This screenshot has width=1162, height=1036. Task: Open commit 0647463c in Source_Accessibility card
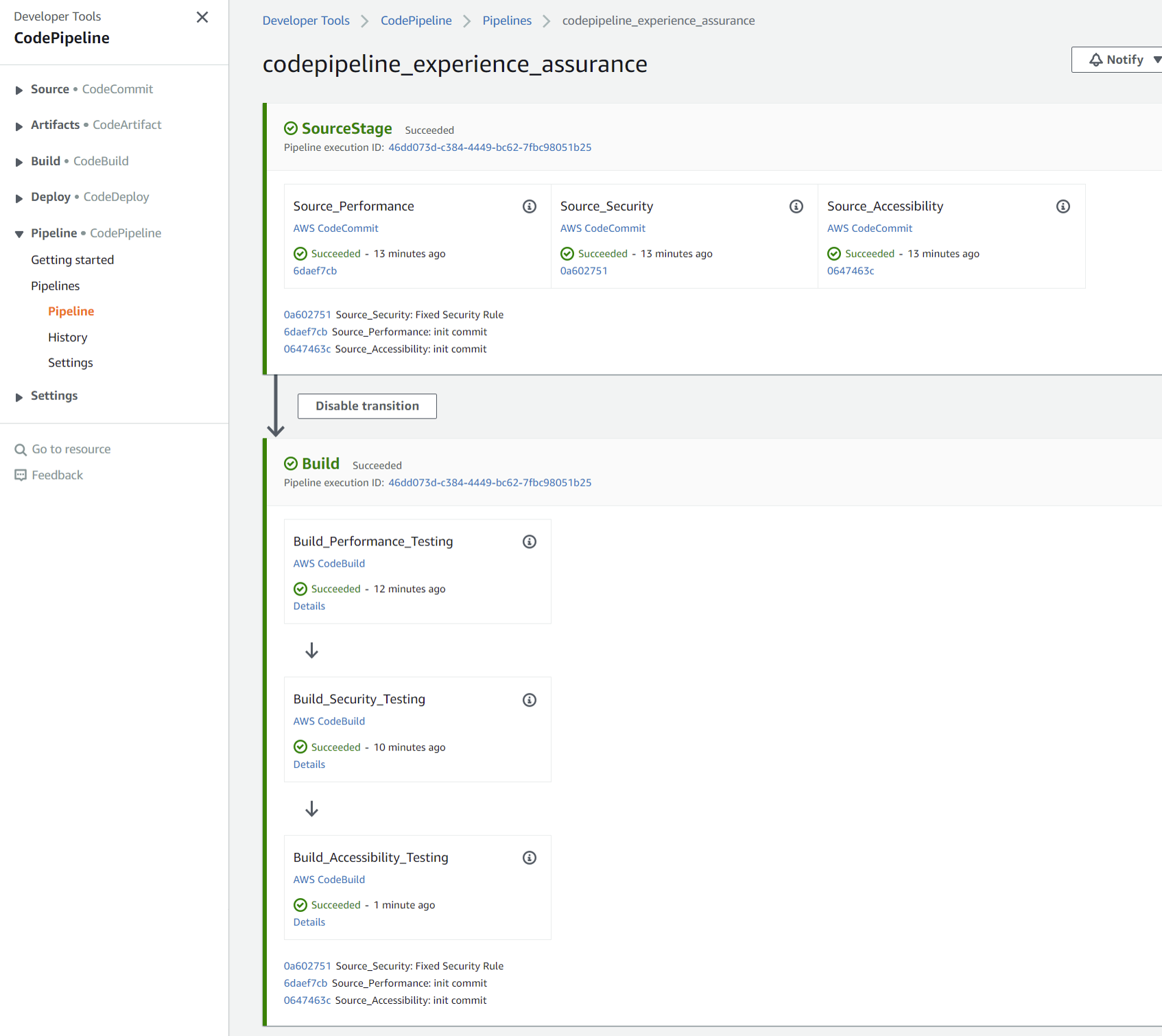[x=851, y=271]
